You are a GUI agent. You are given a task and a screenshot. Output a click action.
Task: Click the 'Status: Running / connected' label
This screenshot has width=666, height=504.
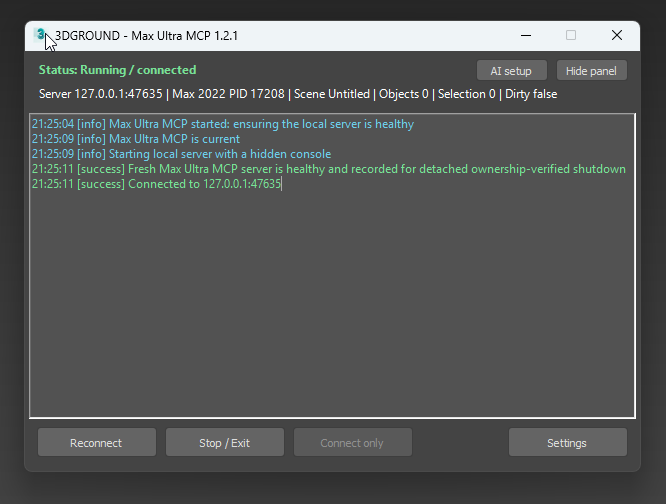coord(118,70)
